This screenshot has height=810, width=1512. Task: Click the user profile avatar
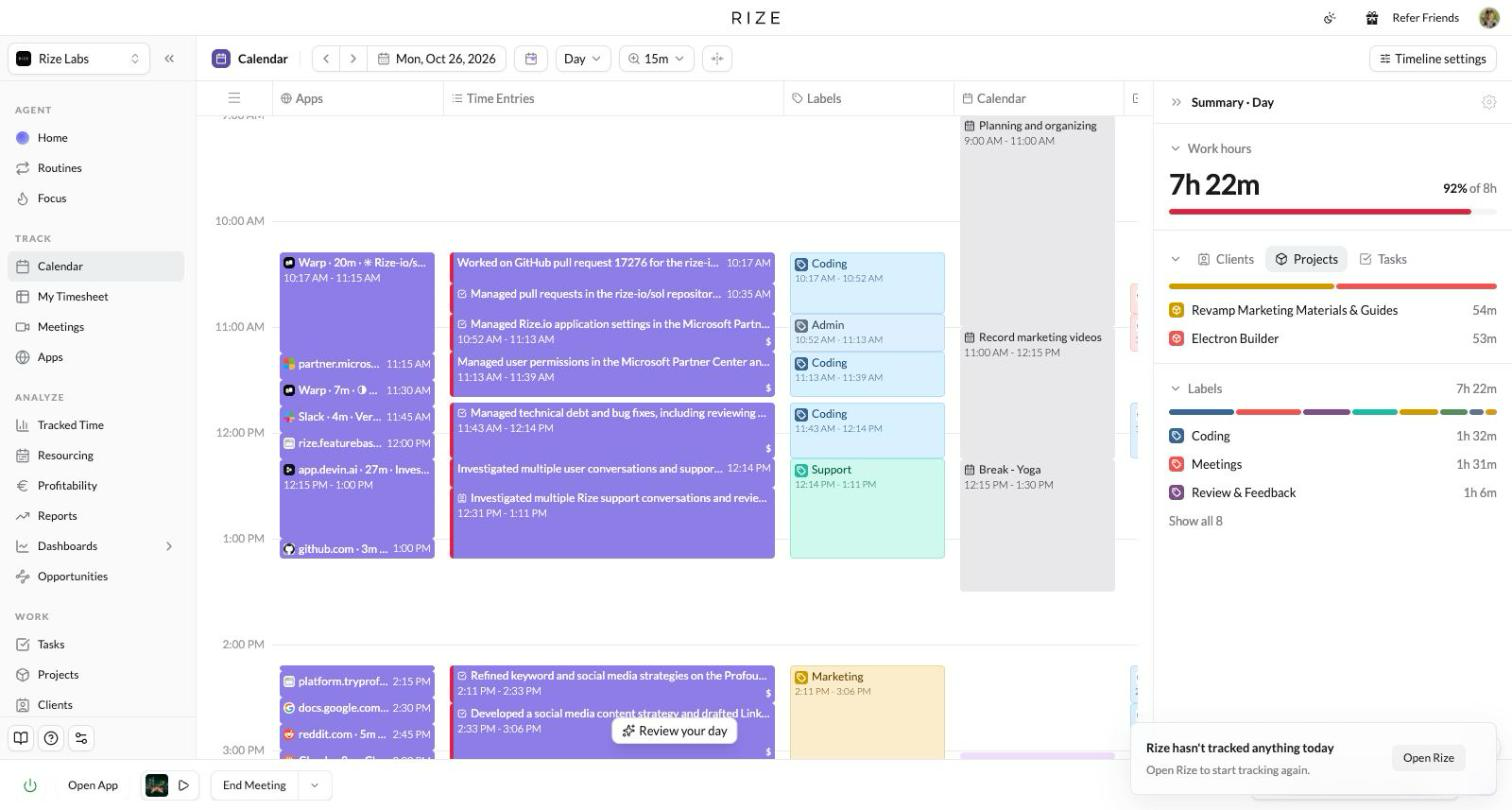tap(1488, 18)
